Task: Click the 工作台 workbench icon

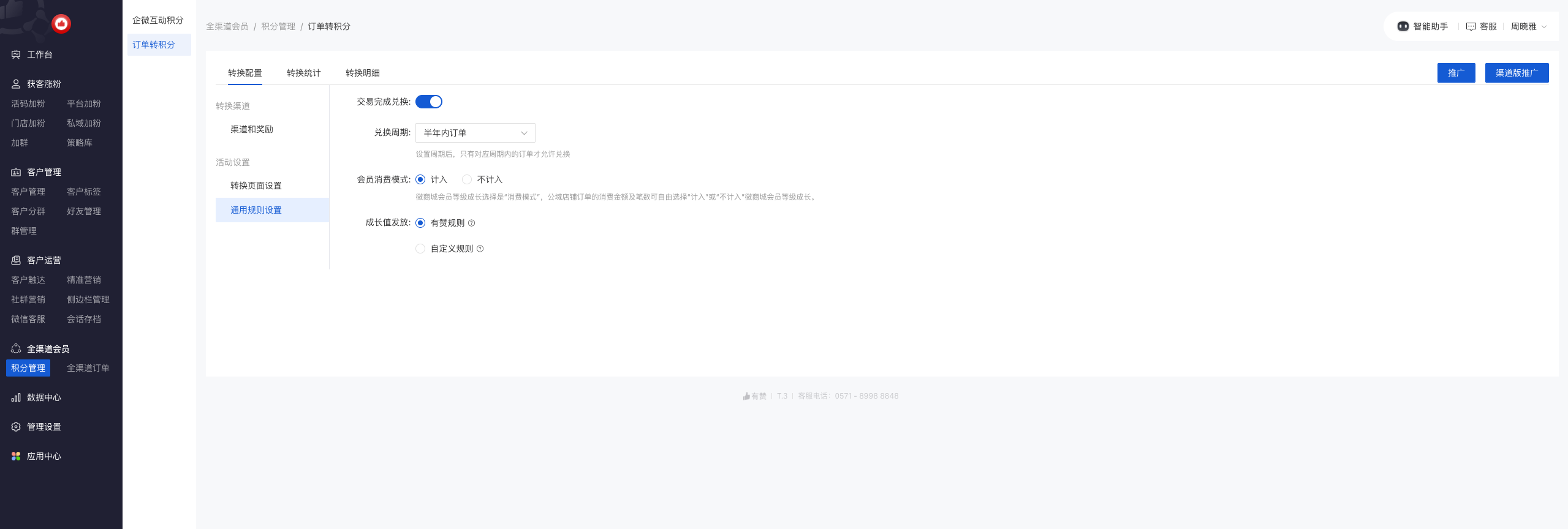Action: pos(16,54)
